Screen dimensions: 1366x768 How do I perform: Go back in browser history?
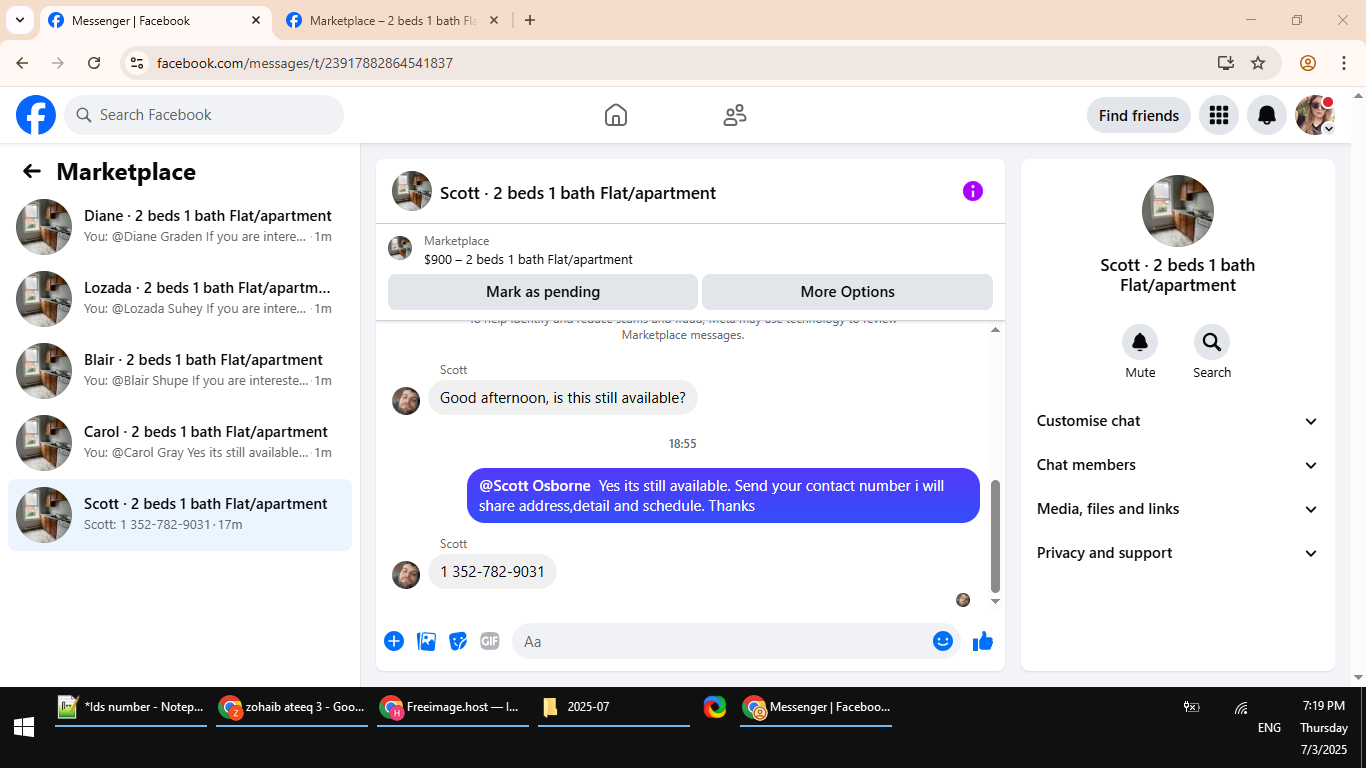tap(22, 63)
